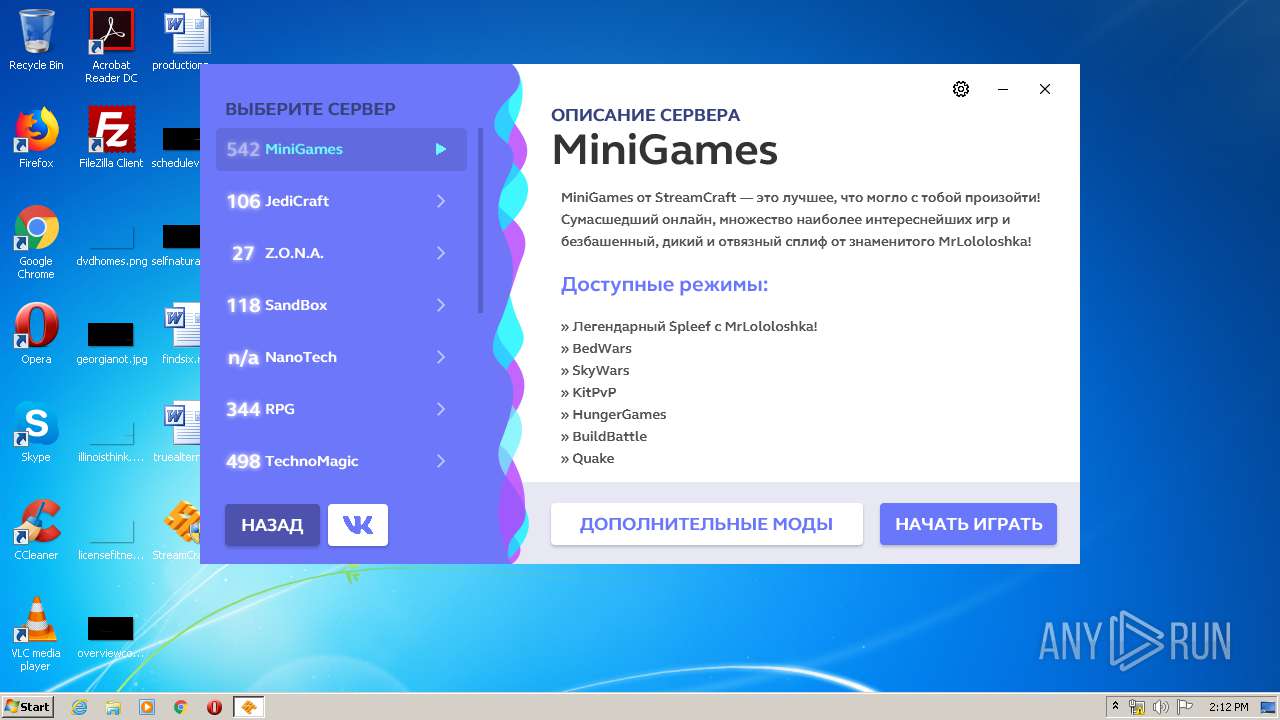Click the TechnoMagic chevron arrow

pyautogui.click(x=441, y=461)
